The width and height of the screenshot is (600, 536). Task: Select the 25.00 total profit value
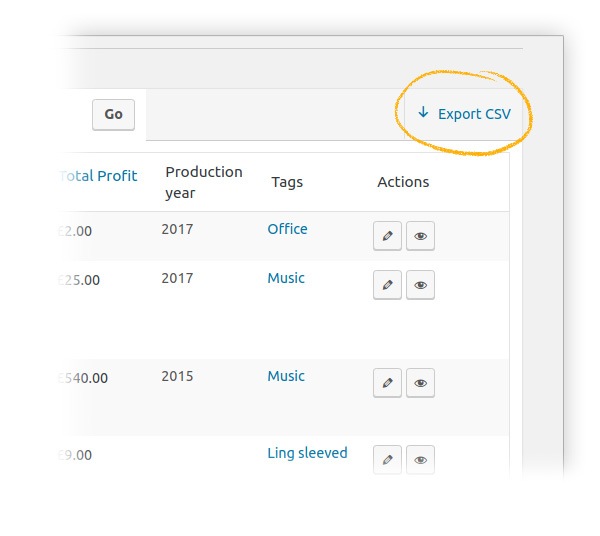(79, 280)
